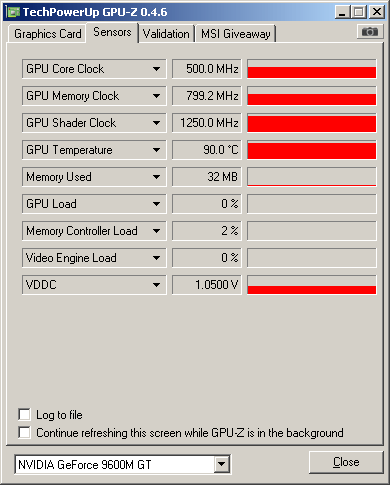
Task: Expand the GPU Memory Clock dropdown arrow
Action: point(156,96)
